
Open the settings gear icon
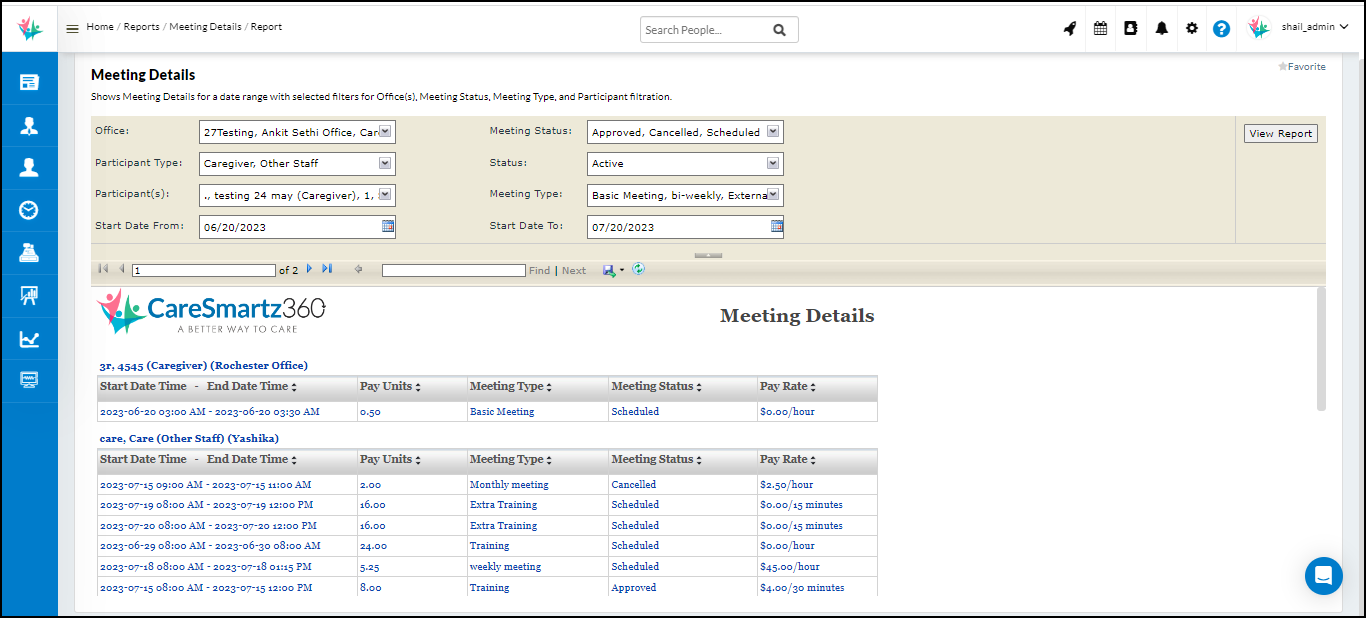click(1191, 29)
